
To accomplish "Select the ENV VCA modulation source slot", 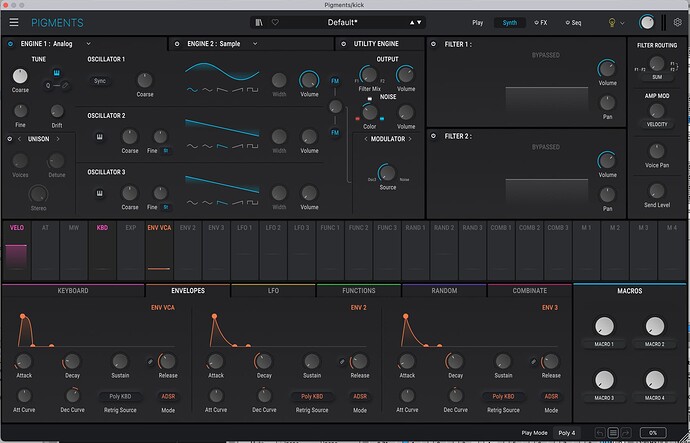I will (159, 250).
